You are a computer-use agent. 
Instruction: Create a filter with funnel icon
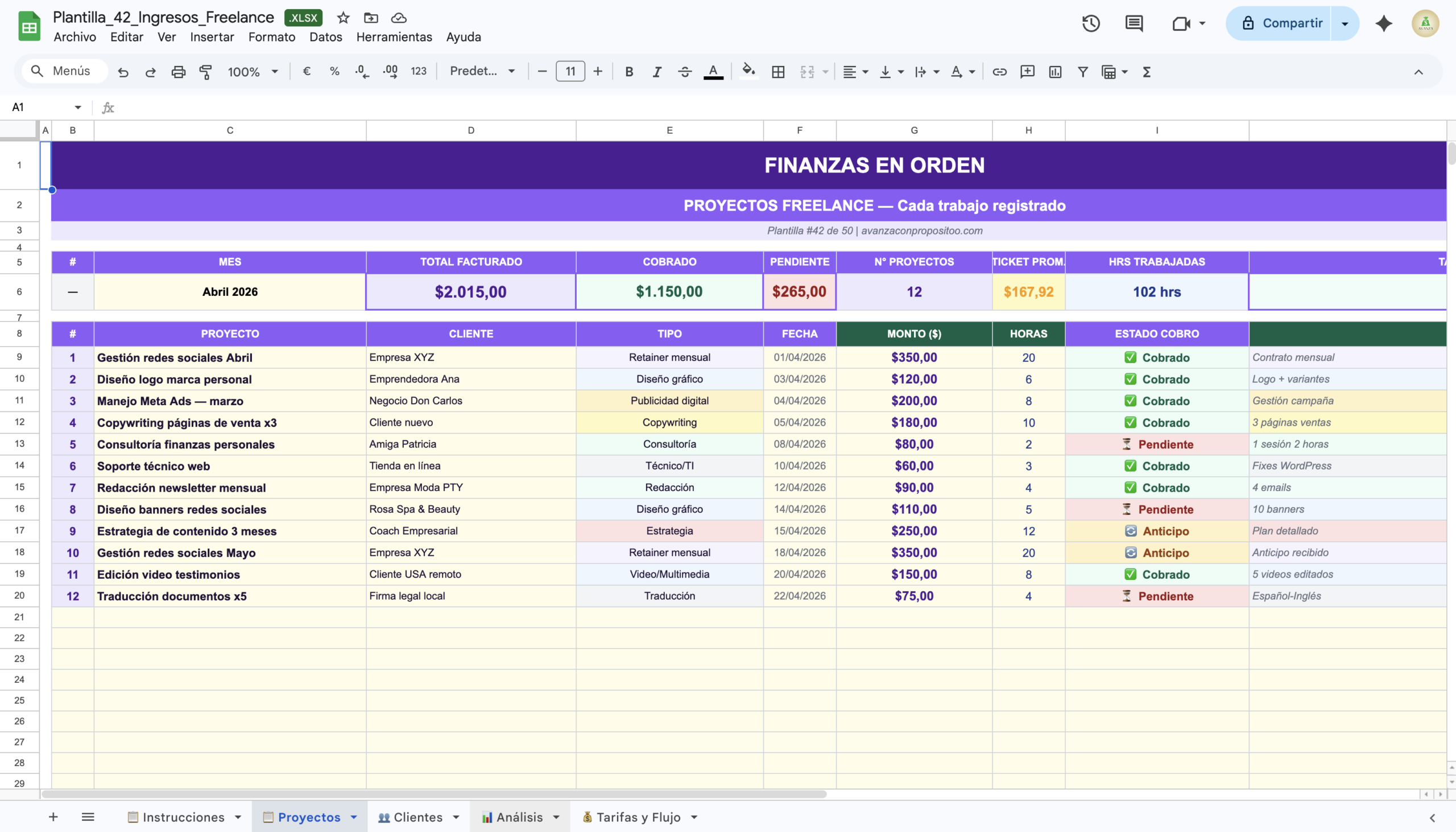(x=1082, y=72)
